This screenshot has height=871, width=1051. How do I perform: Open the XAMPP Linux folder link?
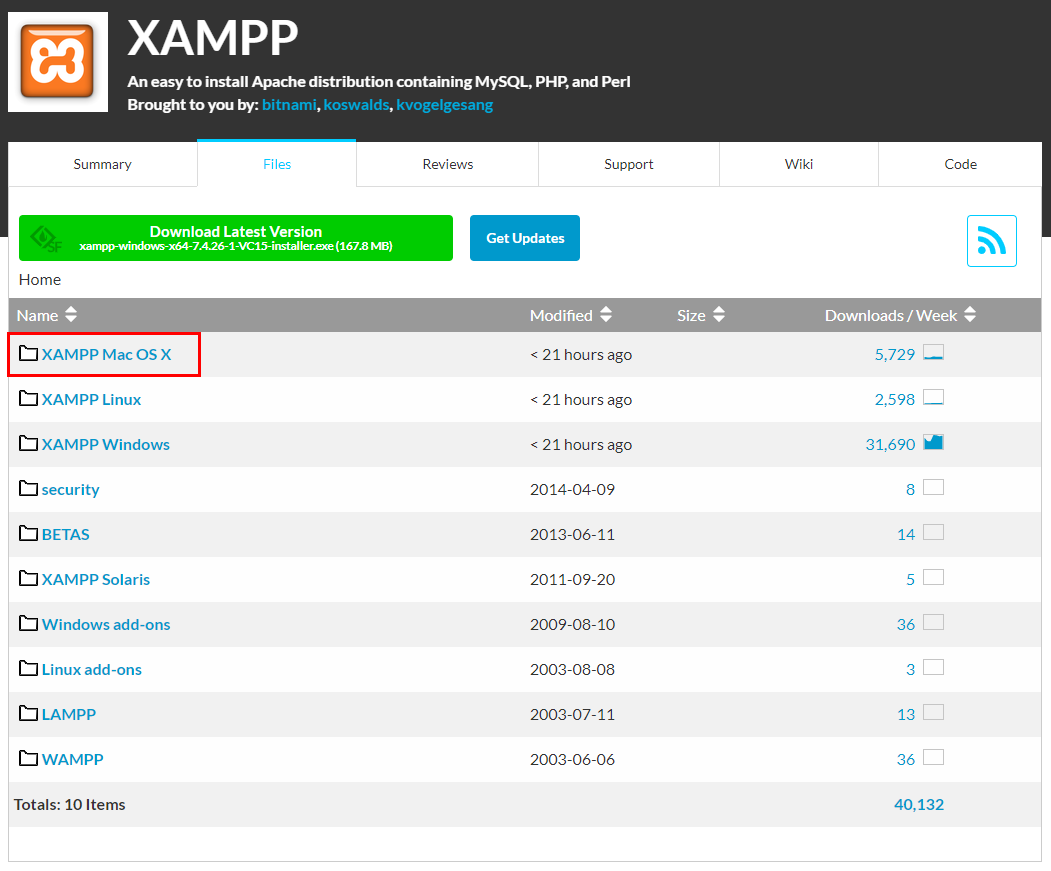click(x=91, y=399)
